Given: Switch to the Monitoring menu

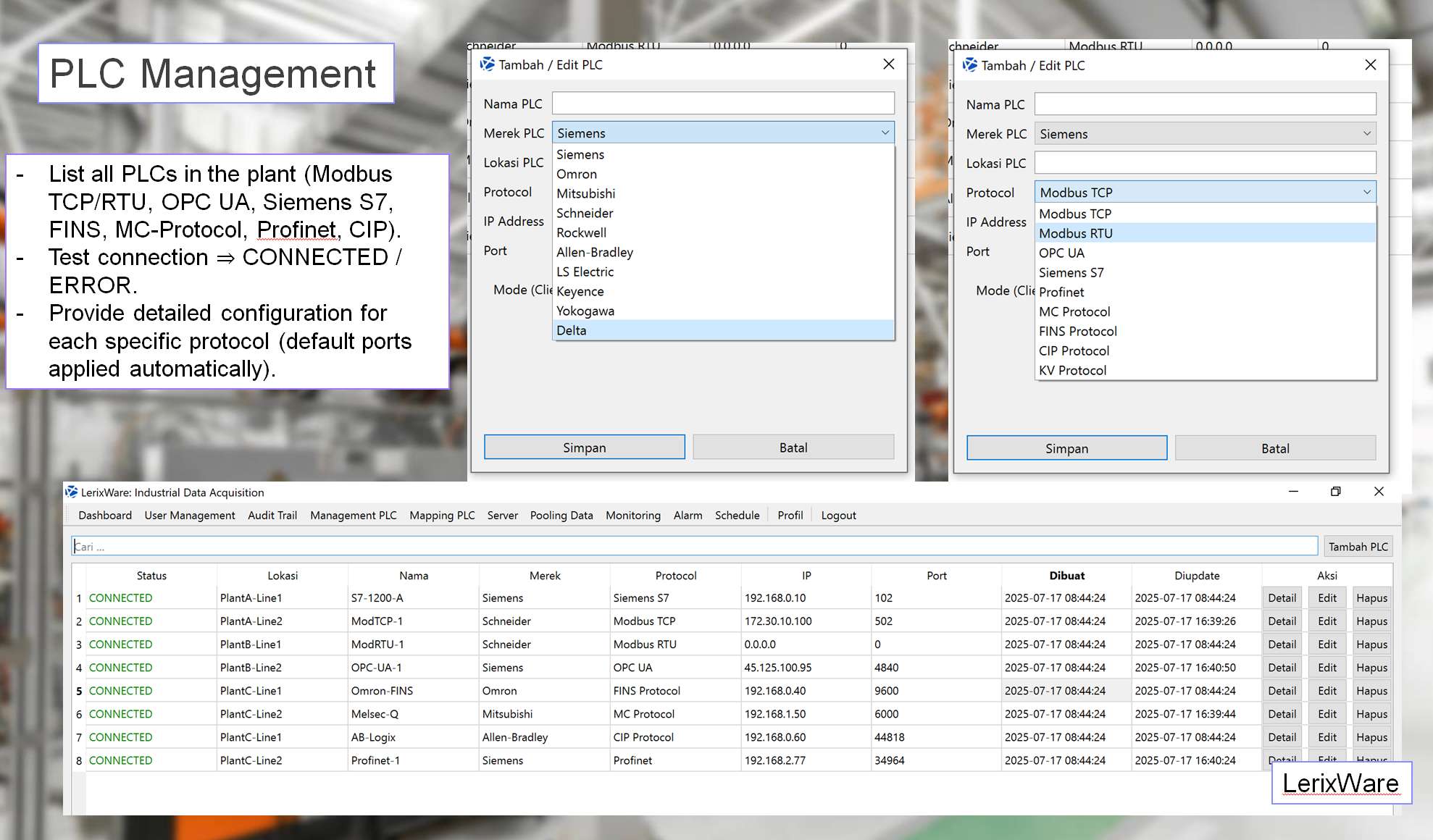Looking at the screenshot, I should 632,515.
